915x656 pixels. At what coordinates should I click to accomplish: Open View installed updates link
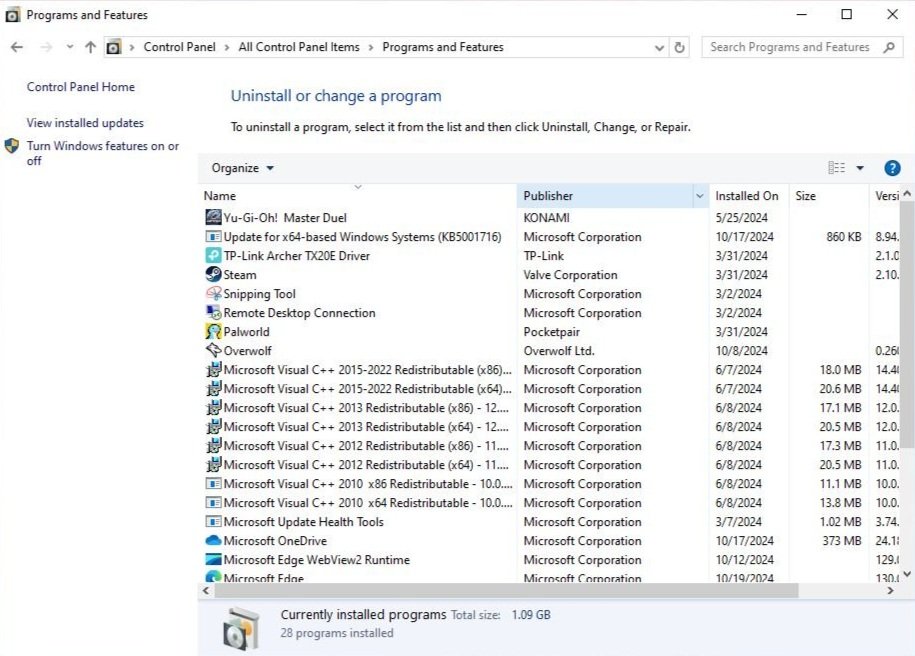pyautogui.click(x=85, y=123)
